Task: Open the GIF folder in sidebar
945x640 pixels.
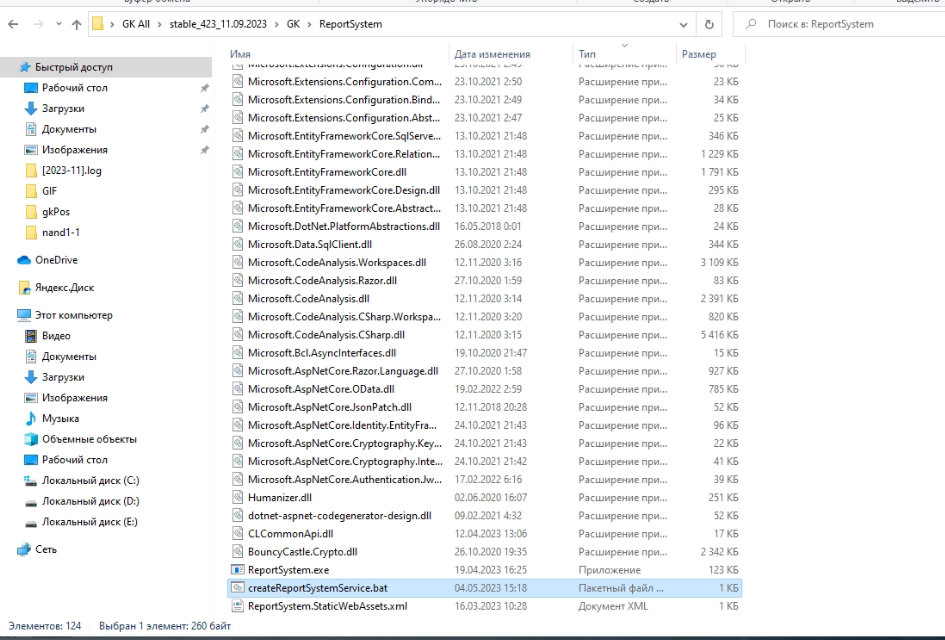Action: coord(49,191)
